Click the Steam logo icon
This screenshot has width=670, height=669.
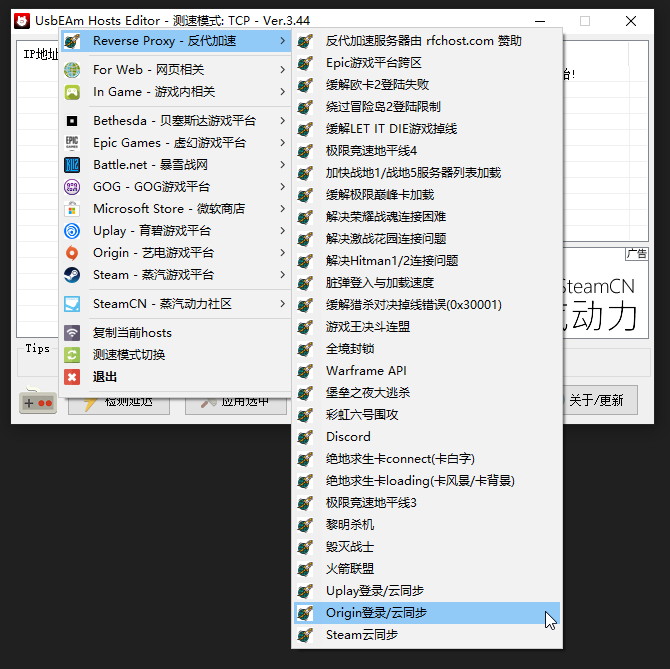coord(72,275)
